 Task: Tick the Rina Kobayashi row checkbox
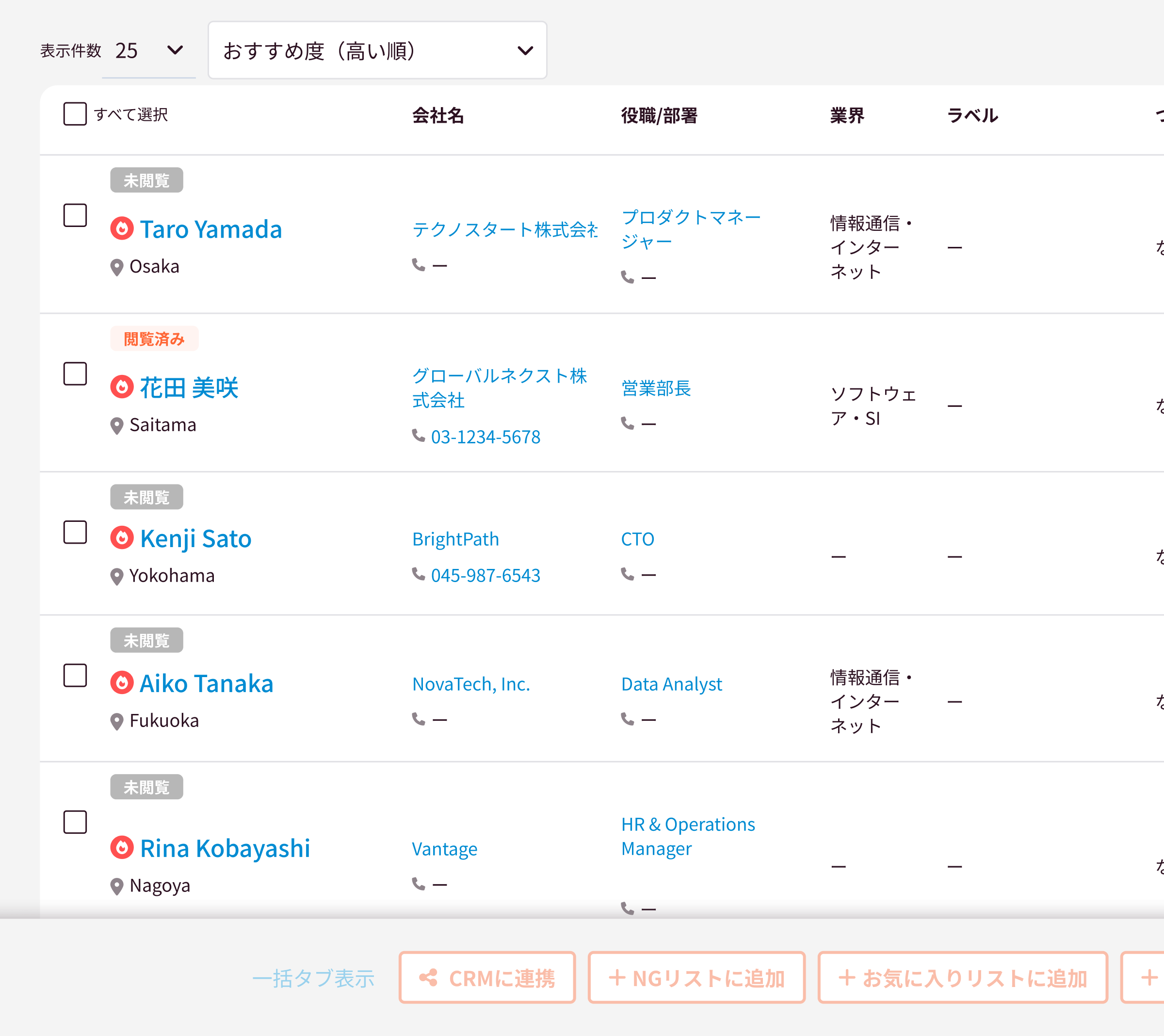tap(75, 822)
